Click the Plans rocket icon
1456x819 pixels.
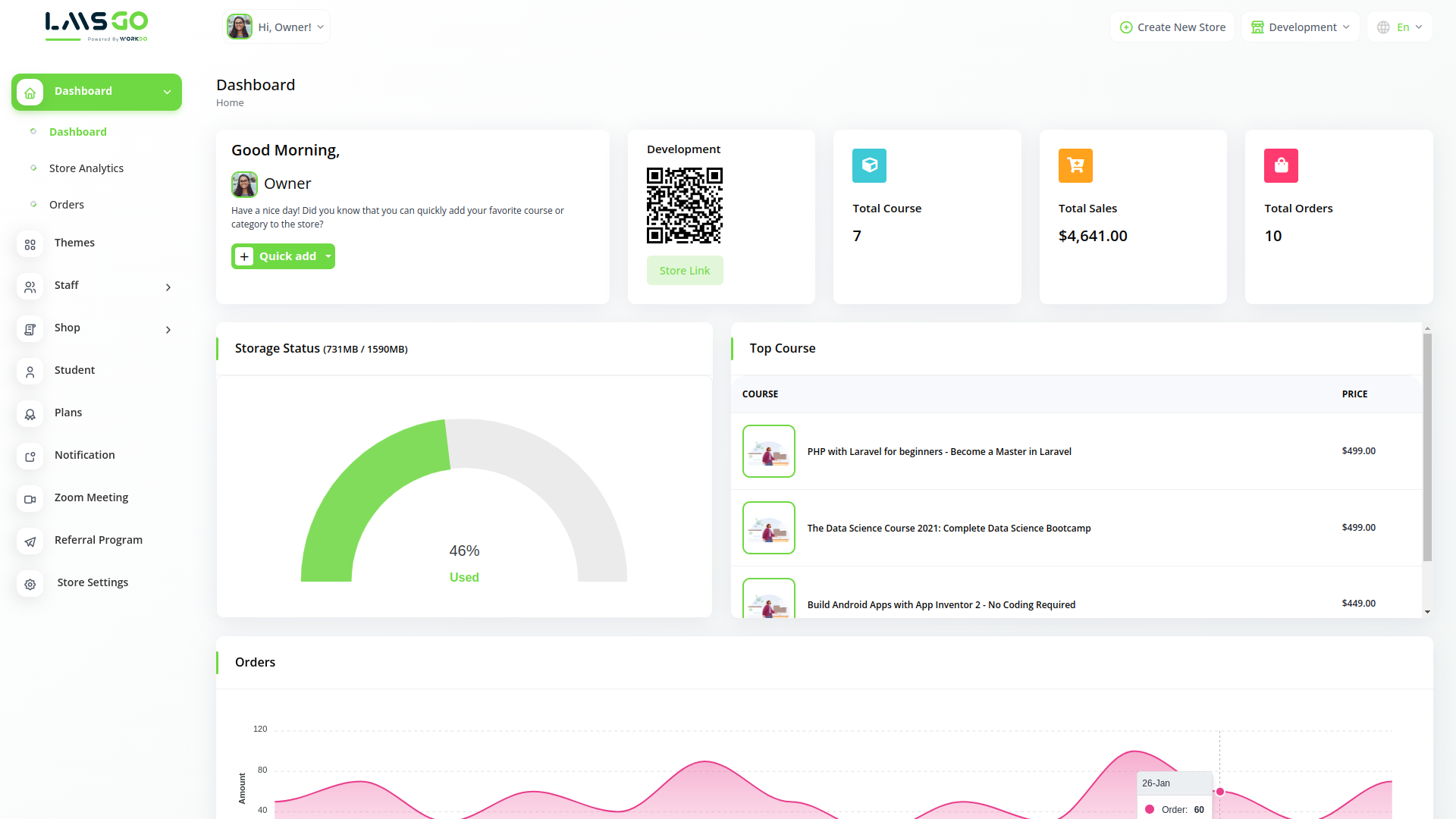coord(30,414)
